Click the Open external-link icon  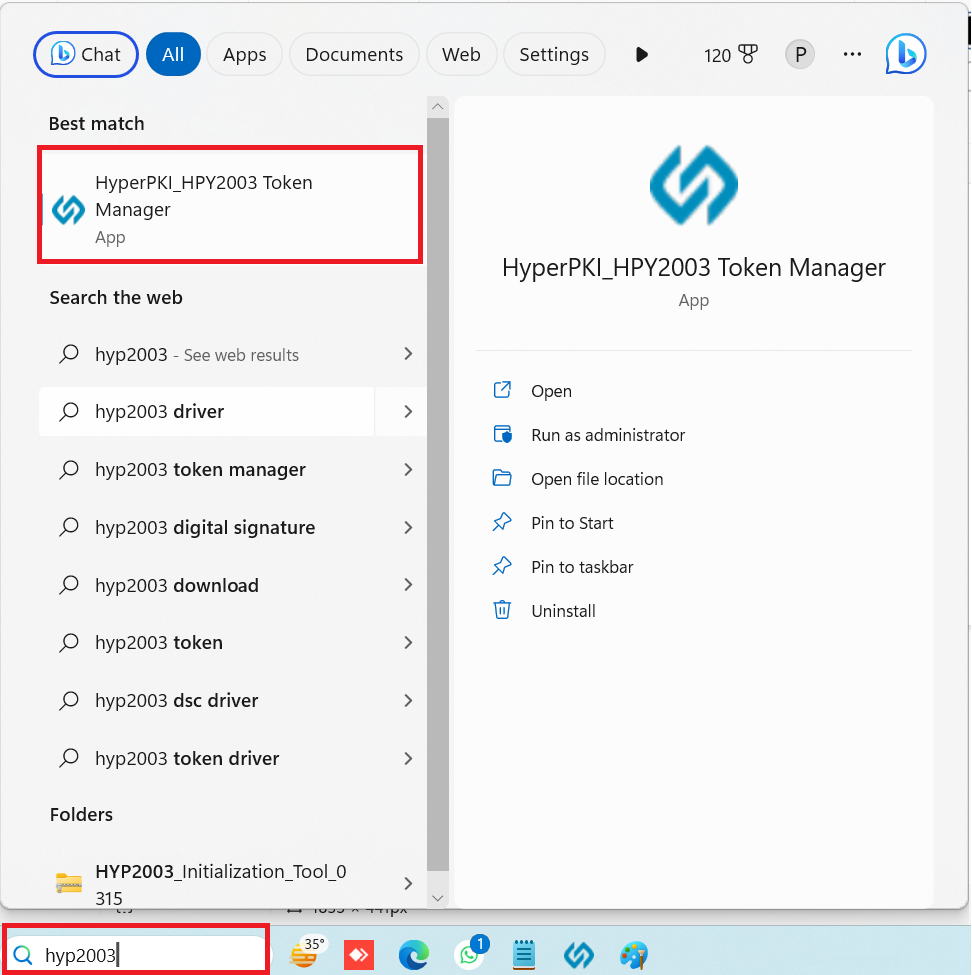coord(502,390)
